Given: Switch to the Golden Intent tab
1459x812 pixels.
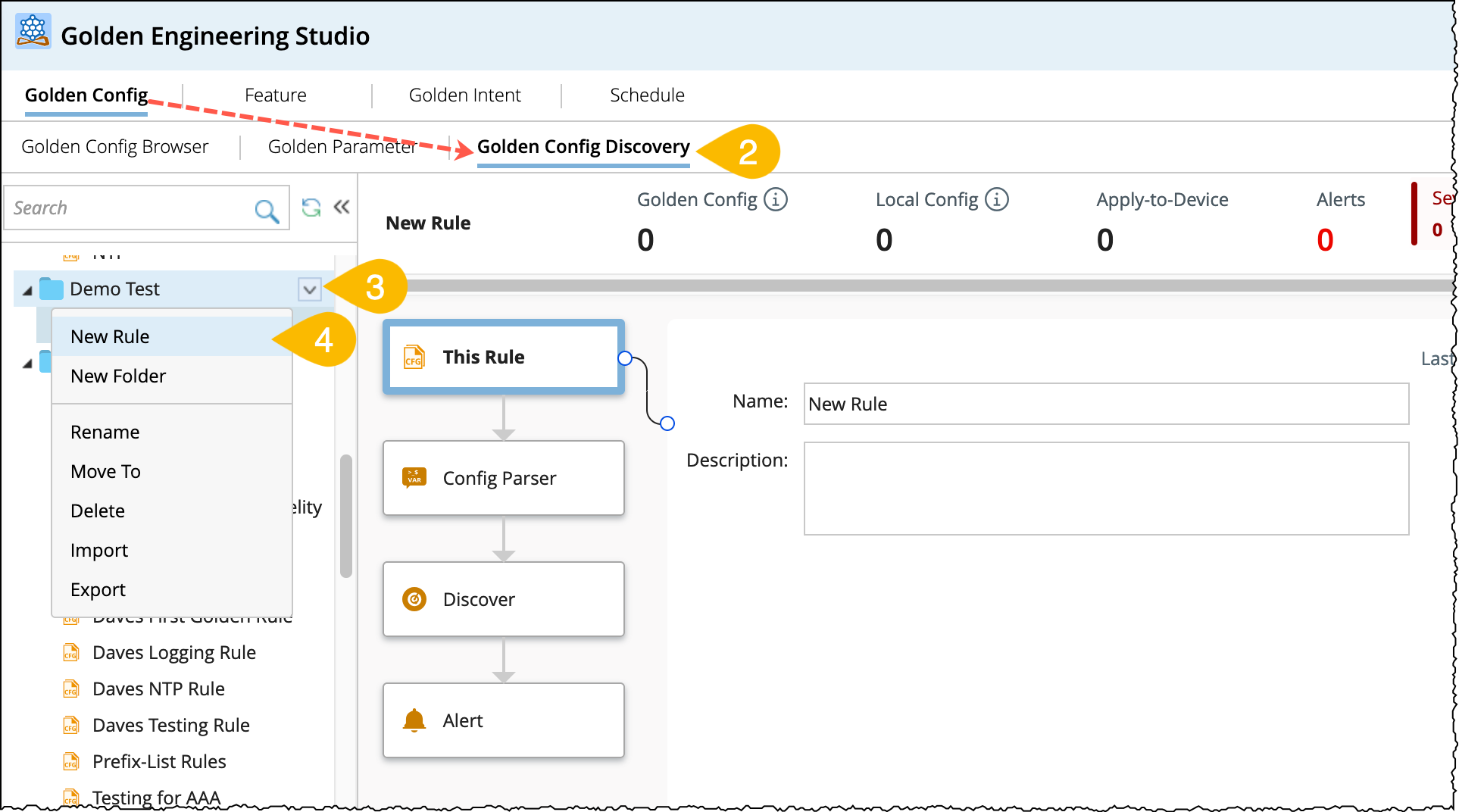Looking at the screenshot, I should (464, 95).
